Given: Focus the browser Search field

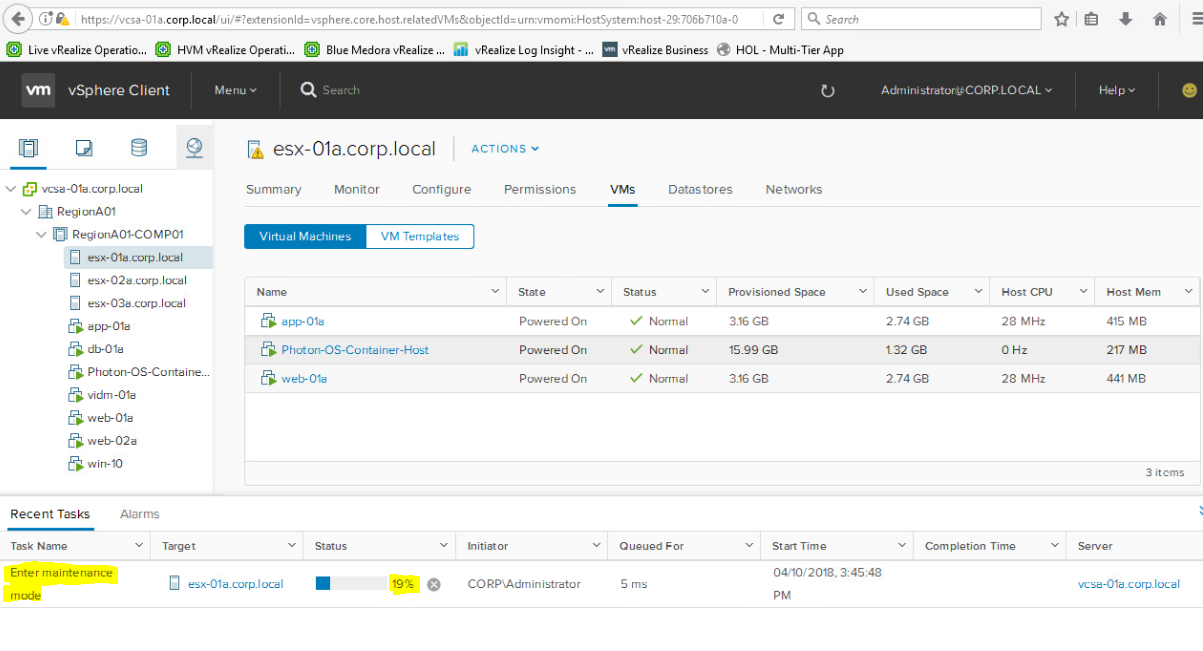Looking at the screenshot, I should click(x=921, y=19).
